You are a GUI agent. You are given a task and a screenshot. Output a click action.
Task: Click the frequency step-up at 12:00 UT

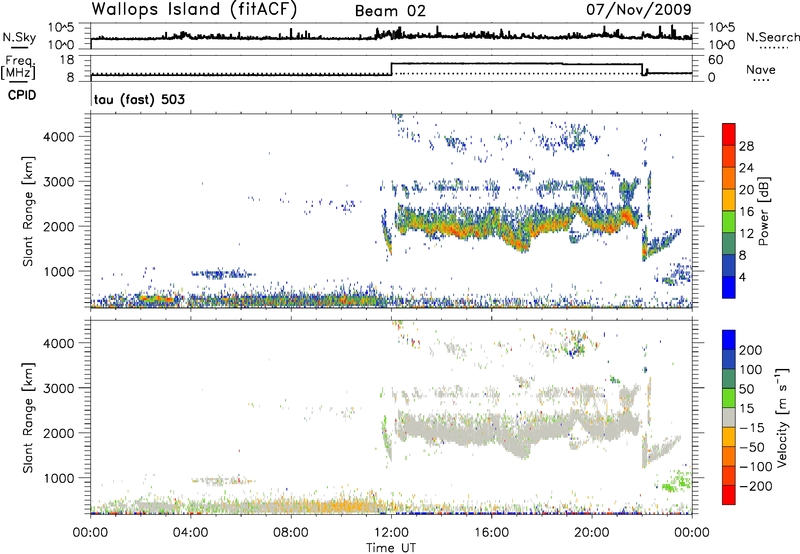pyautogui.click(x=391, y=69)
